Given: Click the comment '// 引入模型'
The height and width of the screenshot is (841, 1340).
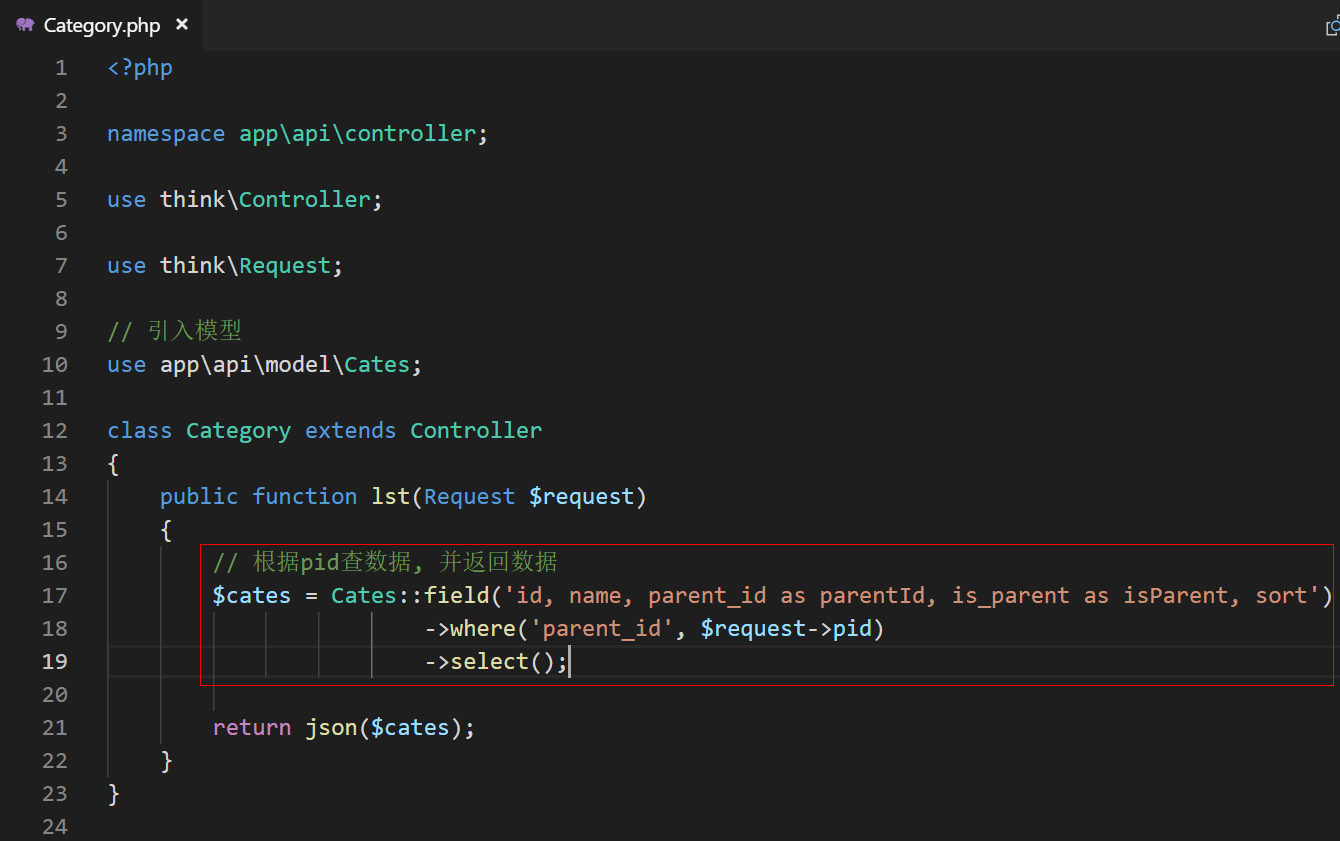Looking at the screenshot, I should [174, 331].
